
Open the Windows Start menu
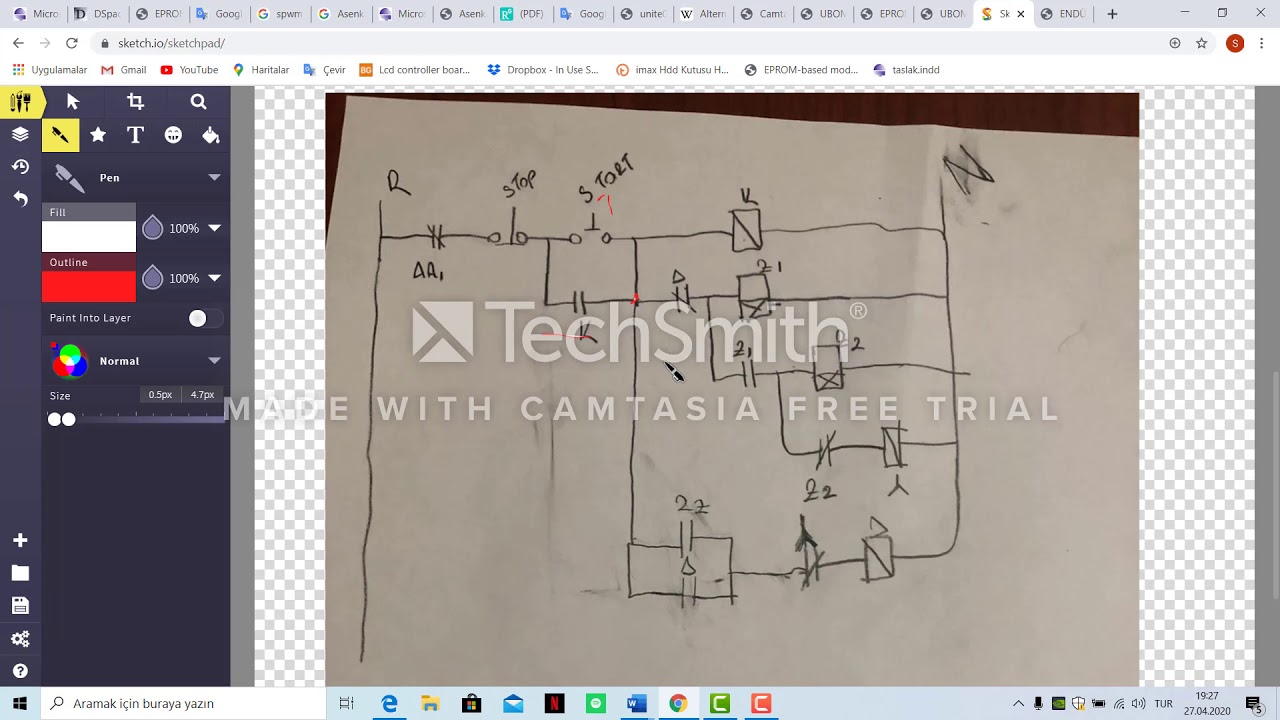20,703
